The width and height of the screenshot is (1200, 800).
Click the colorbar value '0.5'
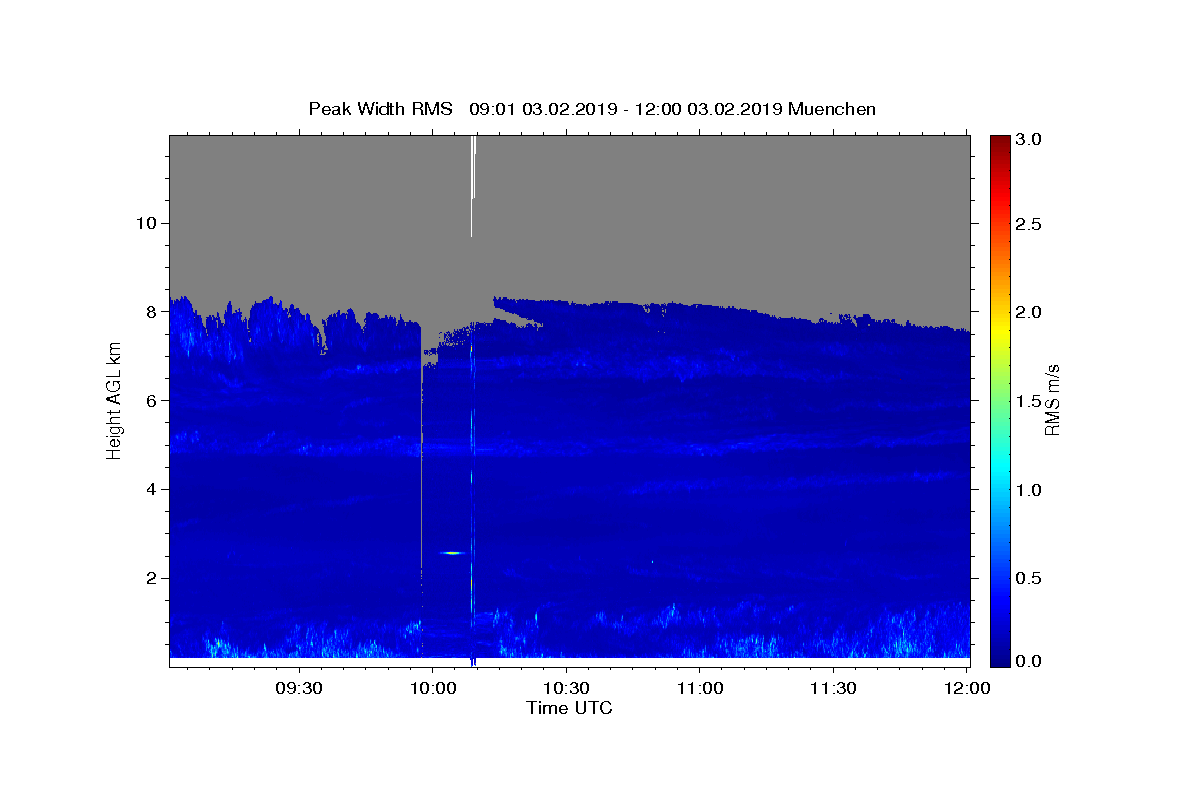coord(1028,578)
